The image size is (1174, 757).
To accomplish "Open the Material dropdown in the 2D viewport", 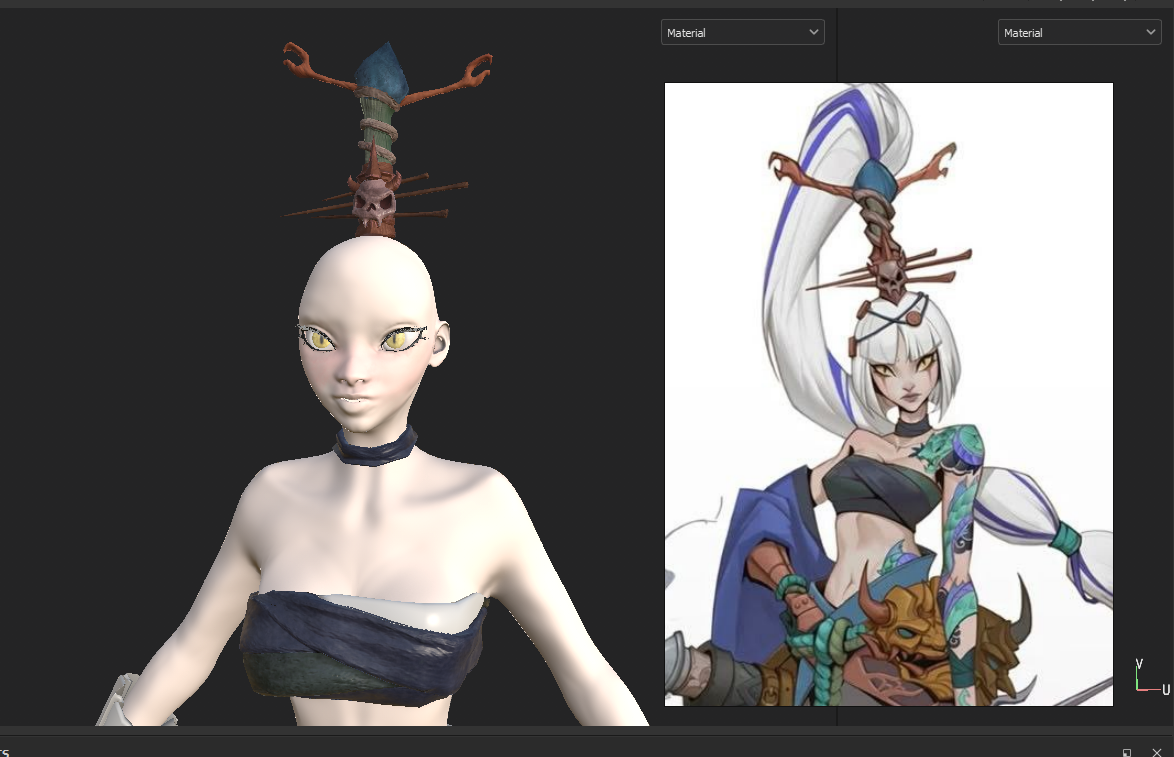I will point(1079,33).
